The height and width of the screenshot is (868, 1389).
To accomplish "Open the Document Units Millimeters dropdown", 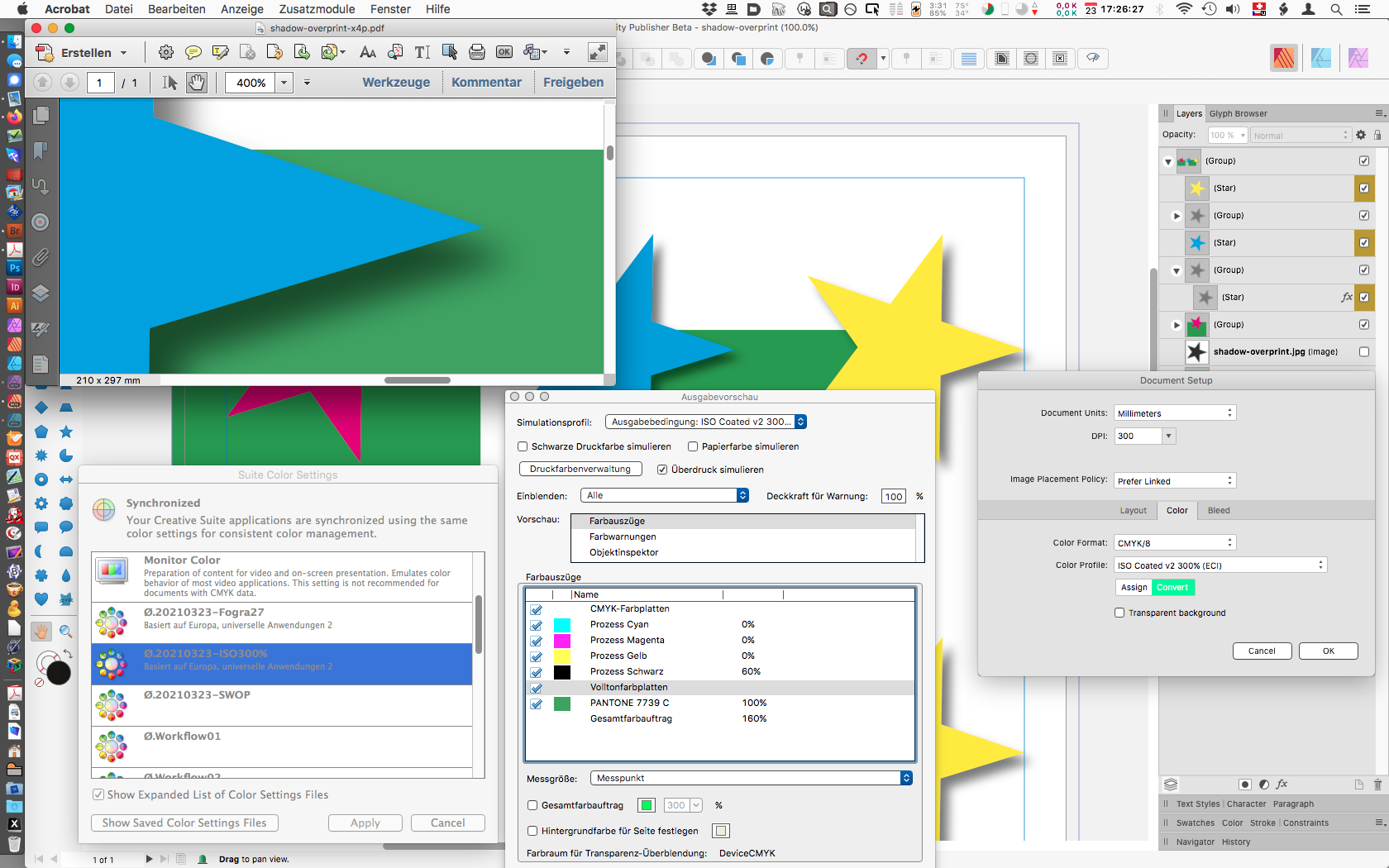I will point(1175,413).
